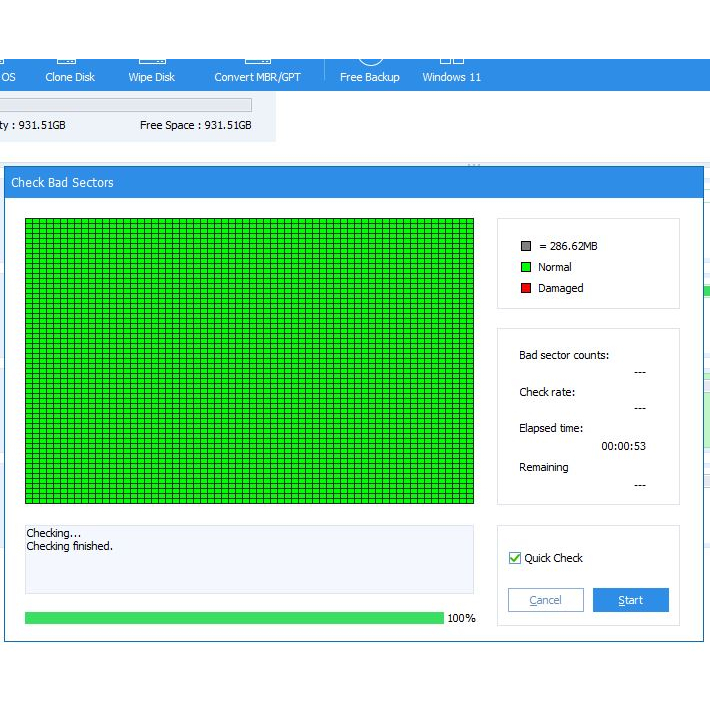Click the Elapsed time value 00:00:53
The image size is (710, 710).
click(623, 446)
